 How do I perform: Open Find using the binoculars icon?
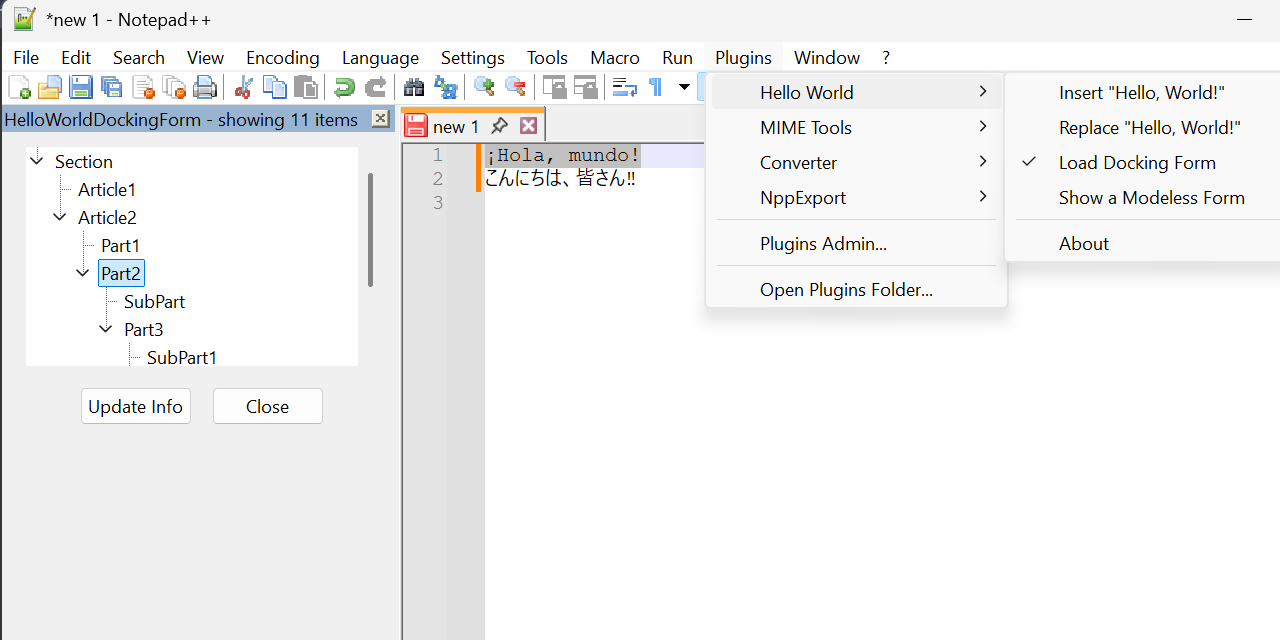tap(413, 88)
